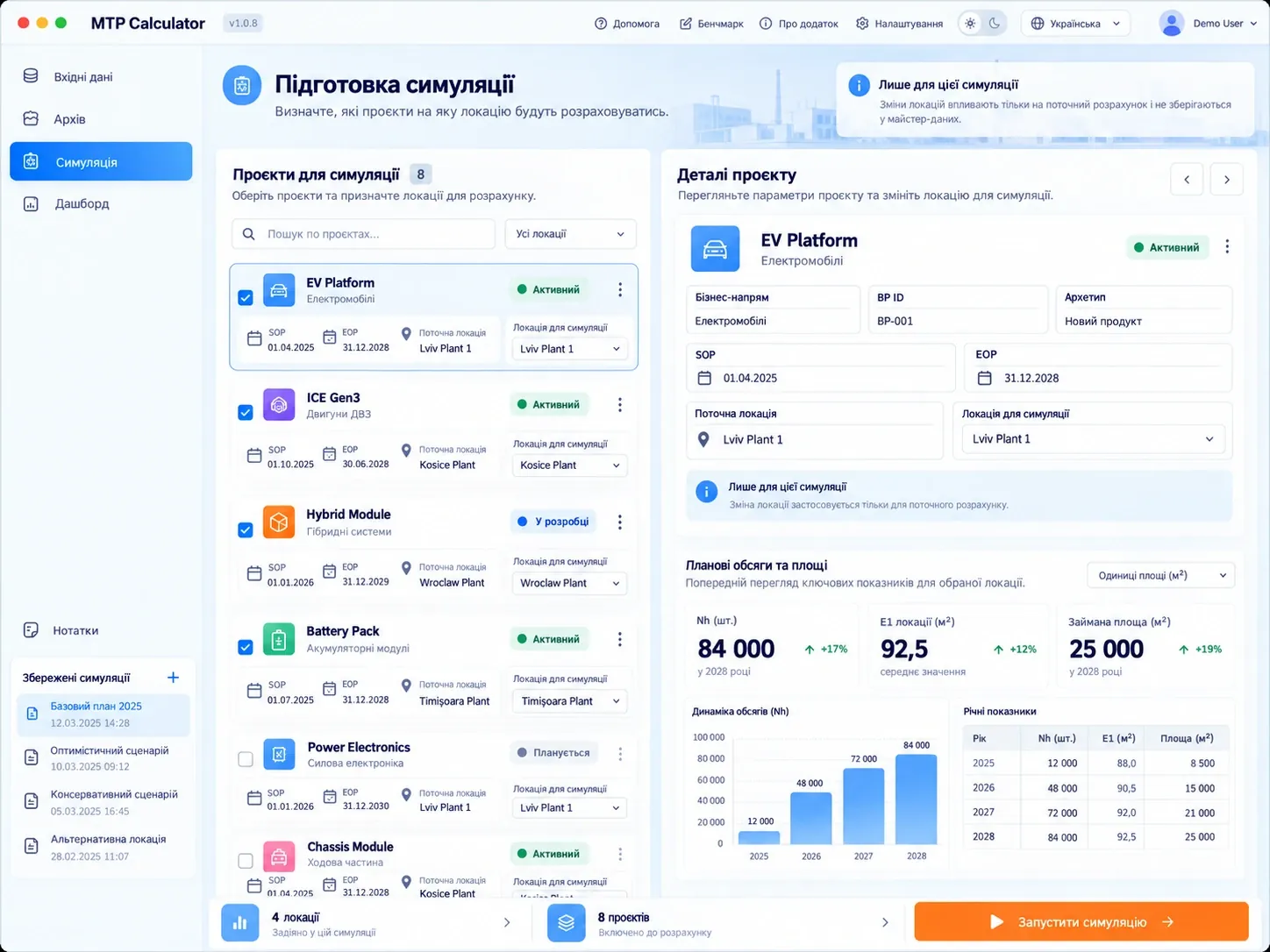This screenshot has width=1270, height=952.
Task: Click the Power Electronics project icon
Action: pos(279,754)
